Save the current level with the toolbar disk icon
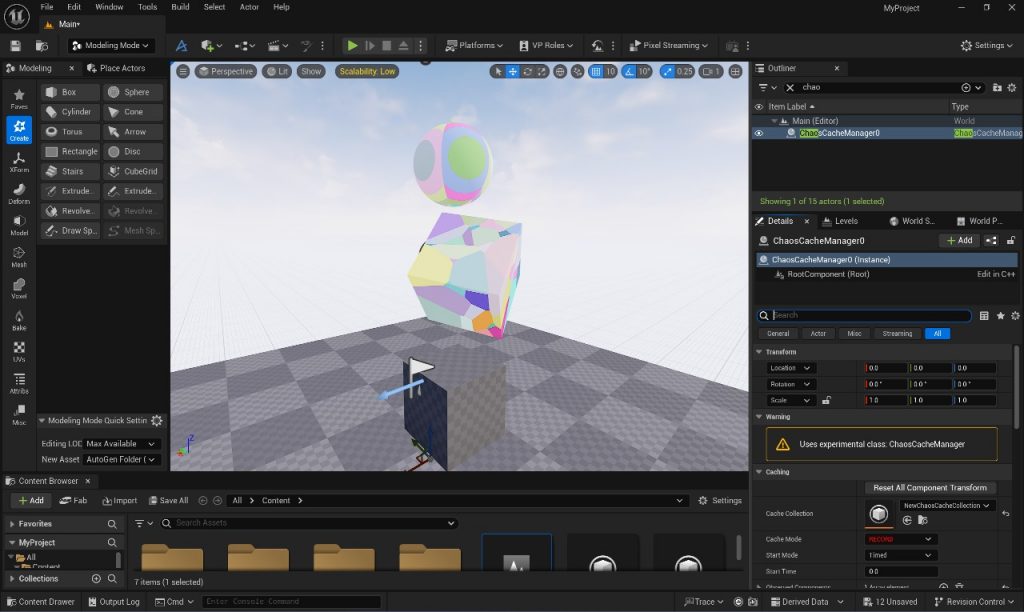Screen dimensions: 1024x612 pos(15,46)
